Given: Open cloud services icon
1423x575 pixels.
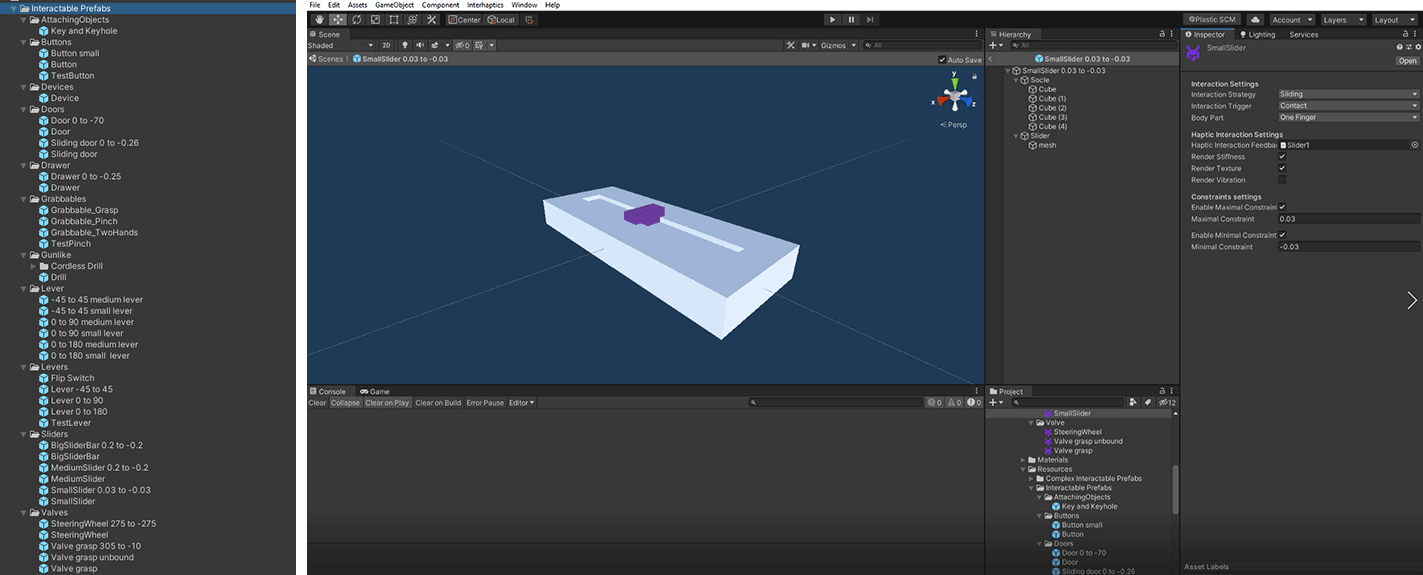Looking at the screenshot, I should [1255, 20].
